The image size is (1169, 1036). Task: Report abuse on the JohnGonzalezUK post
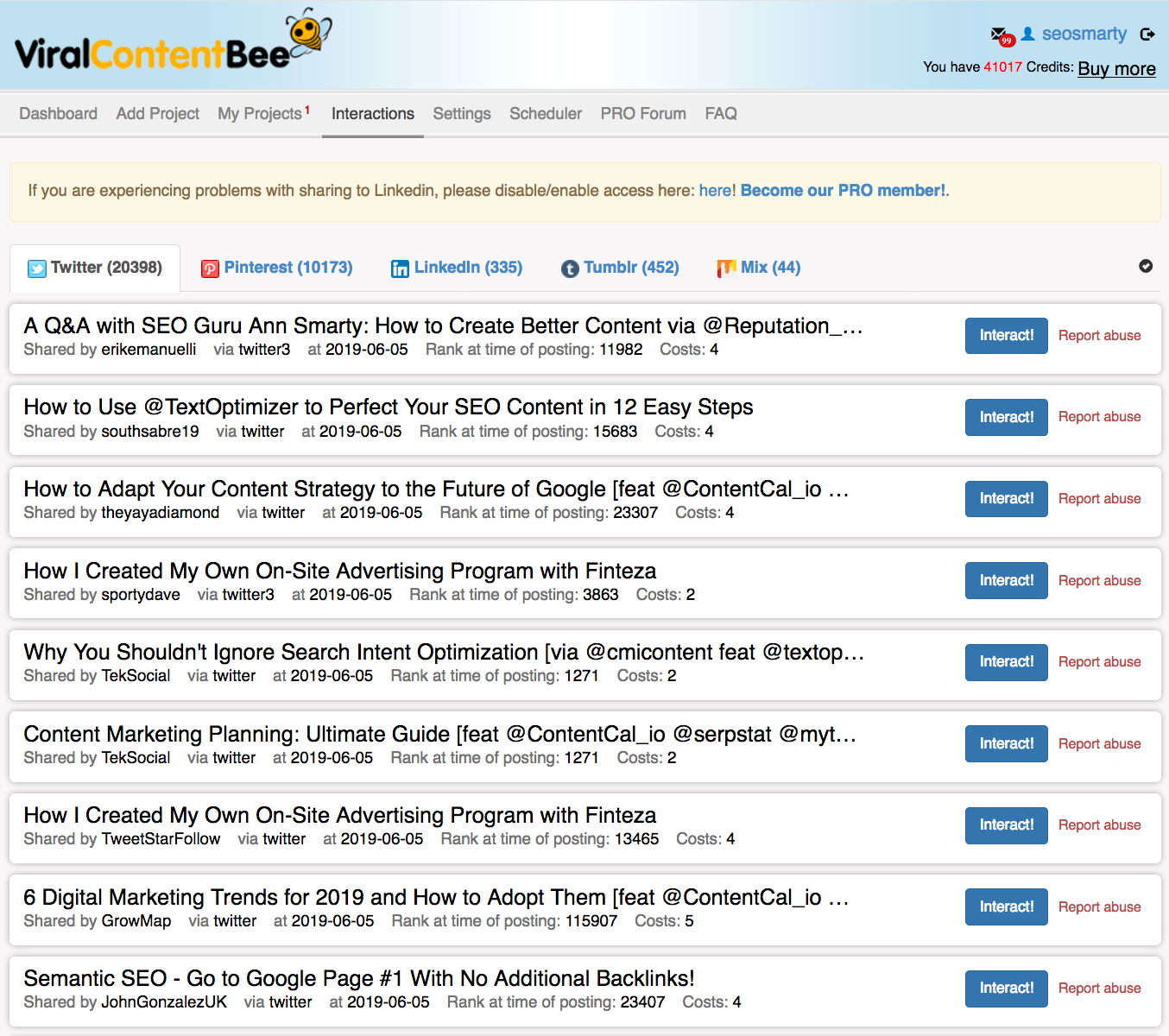click(x=1099, y=989)
